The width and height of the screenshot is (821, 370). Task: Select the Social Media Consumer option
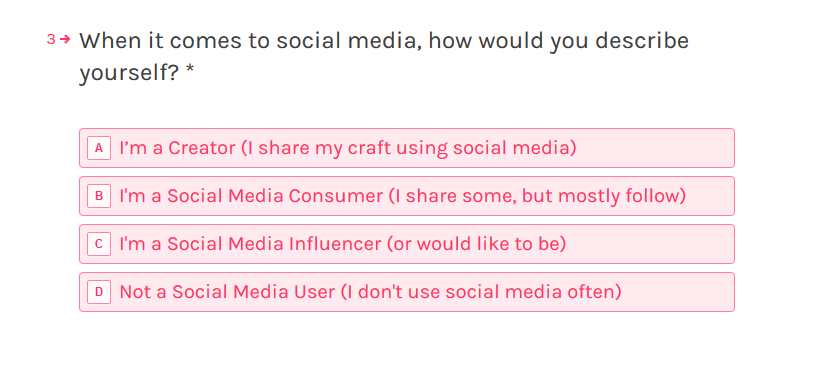[x=407, y=196]
